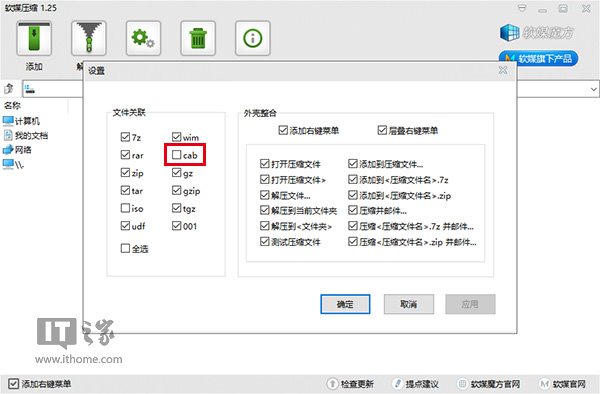Visit the 软媒魔方官网 link
This screenshot has width=600, height=394.
(x=489, y=383)
